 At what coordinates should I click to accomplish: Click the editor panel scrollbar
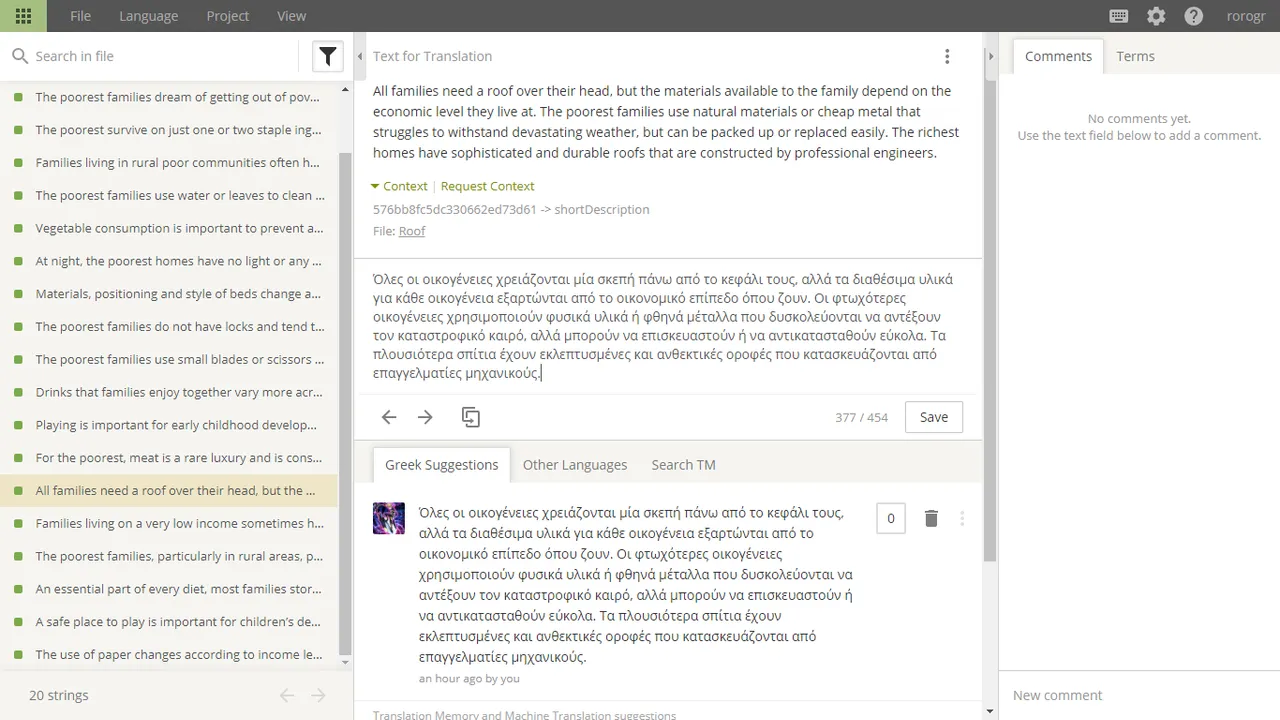(x=990, y=320)
